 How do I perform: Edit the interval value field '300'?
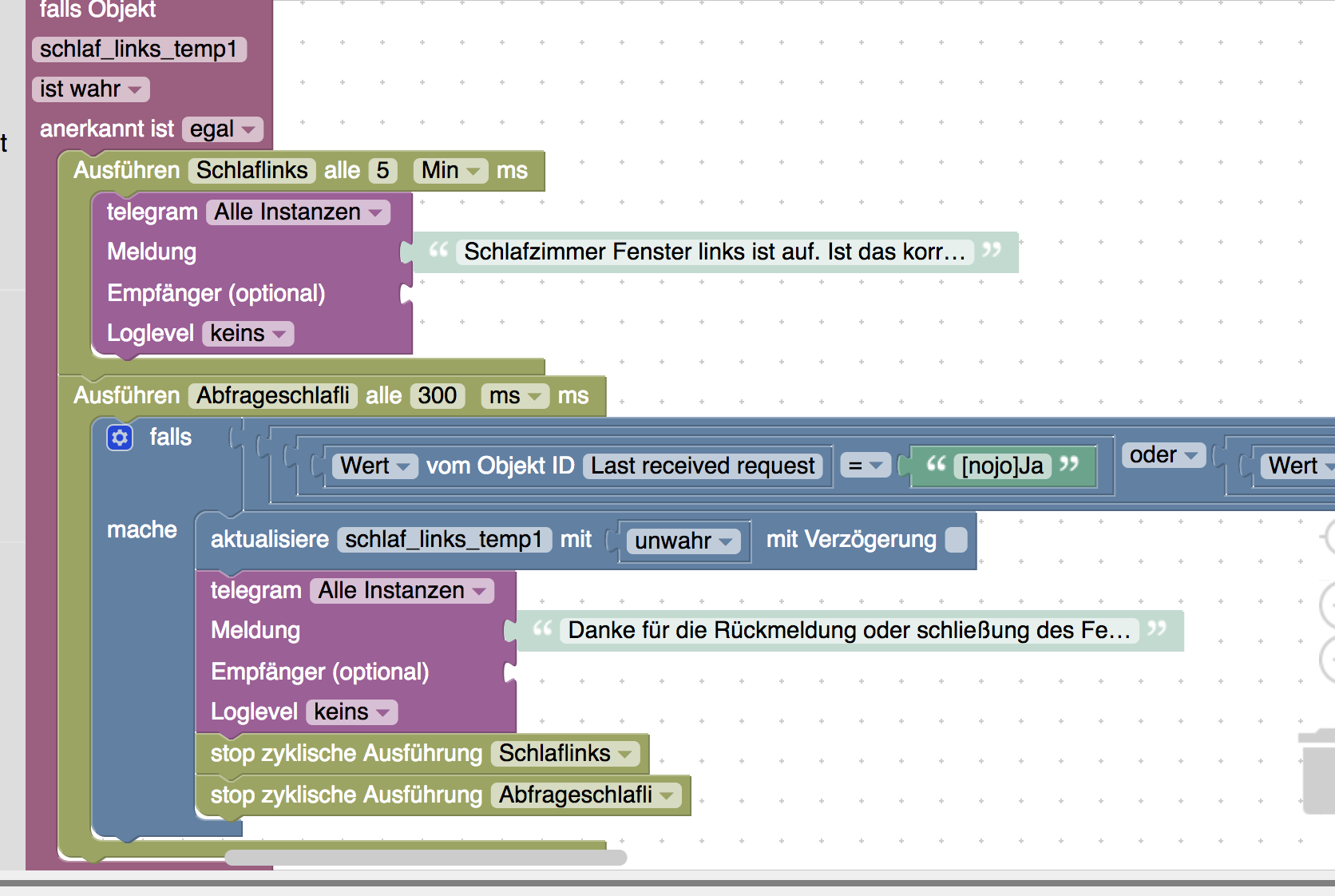[438, 396]
